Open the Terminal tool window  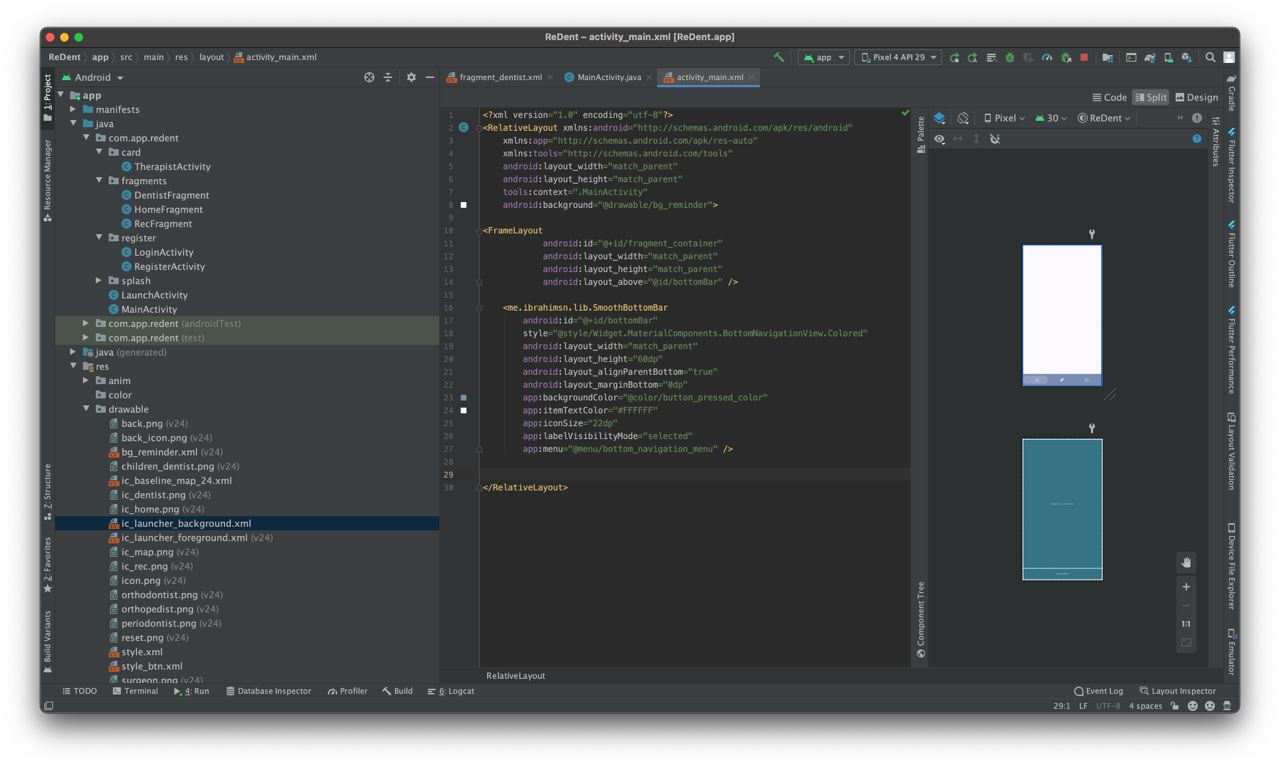tap(135, 691)
